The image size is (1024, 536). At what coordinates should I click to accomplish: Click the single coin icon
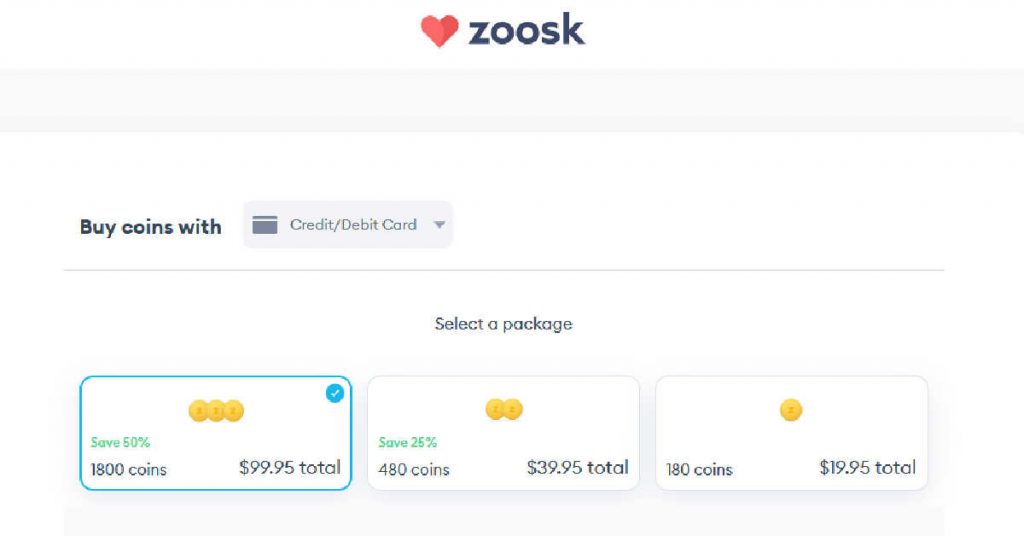tap(791, 410)
